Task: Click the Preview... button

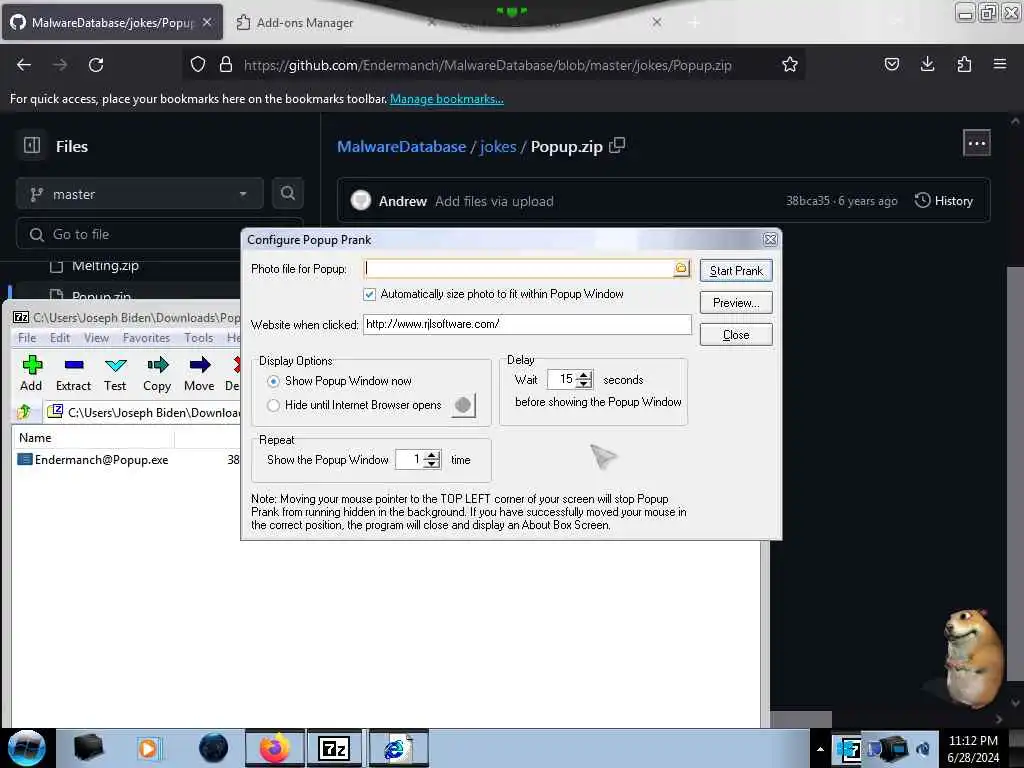Action: click(x=736, y=303)
